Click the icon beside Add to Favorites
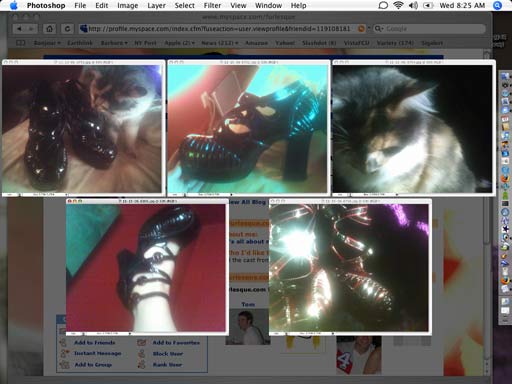This screenshot has height=384, width=512. click(142, 342)
